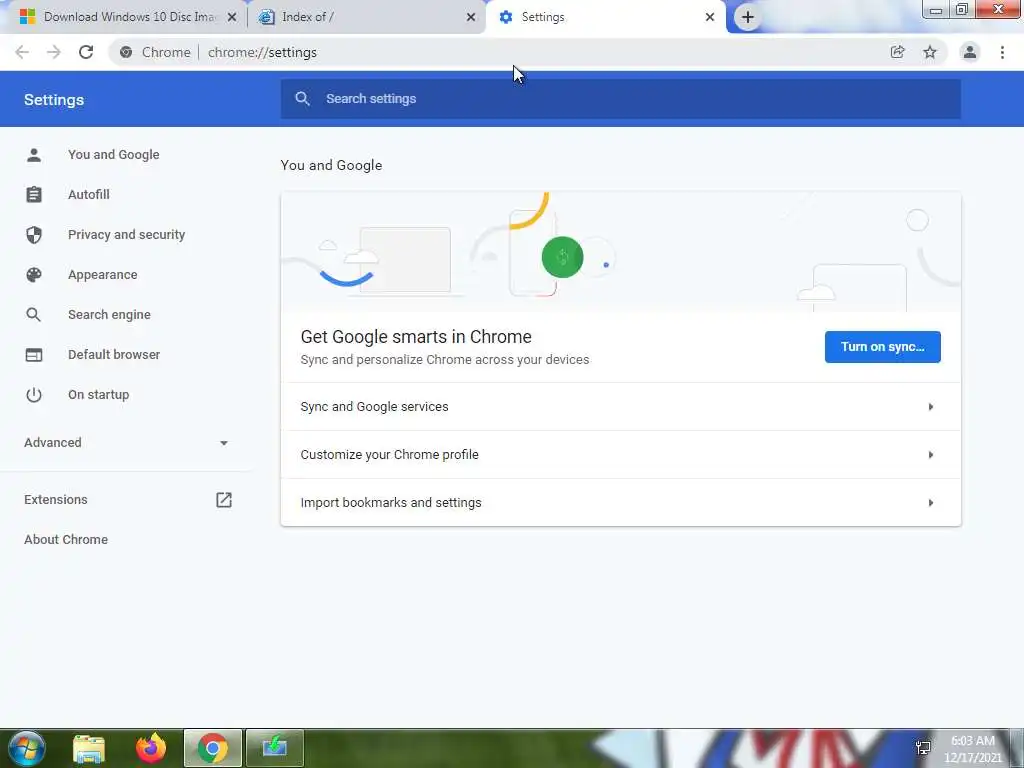Screen dimensions: 1024x768
Task: Click the Turn on sync button
Action: (x=882, y=347)
